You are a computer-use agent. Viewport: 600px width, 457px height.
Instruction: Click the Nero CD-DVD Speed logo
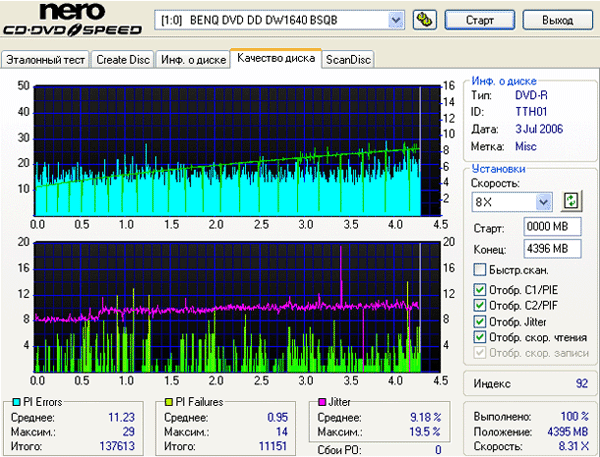72,22
